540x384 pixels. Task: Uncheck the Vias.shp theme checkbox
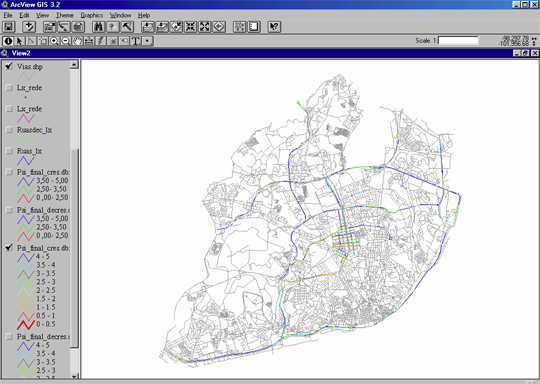coord(9,66)
